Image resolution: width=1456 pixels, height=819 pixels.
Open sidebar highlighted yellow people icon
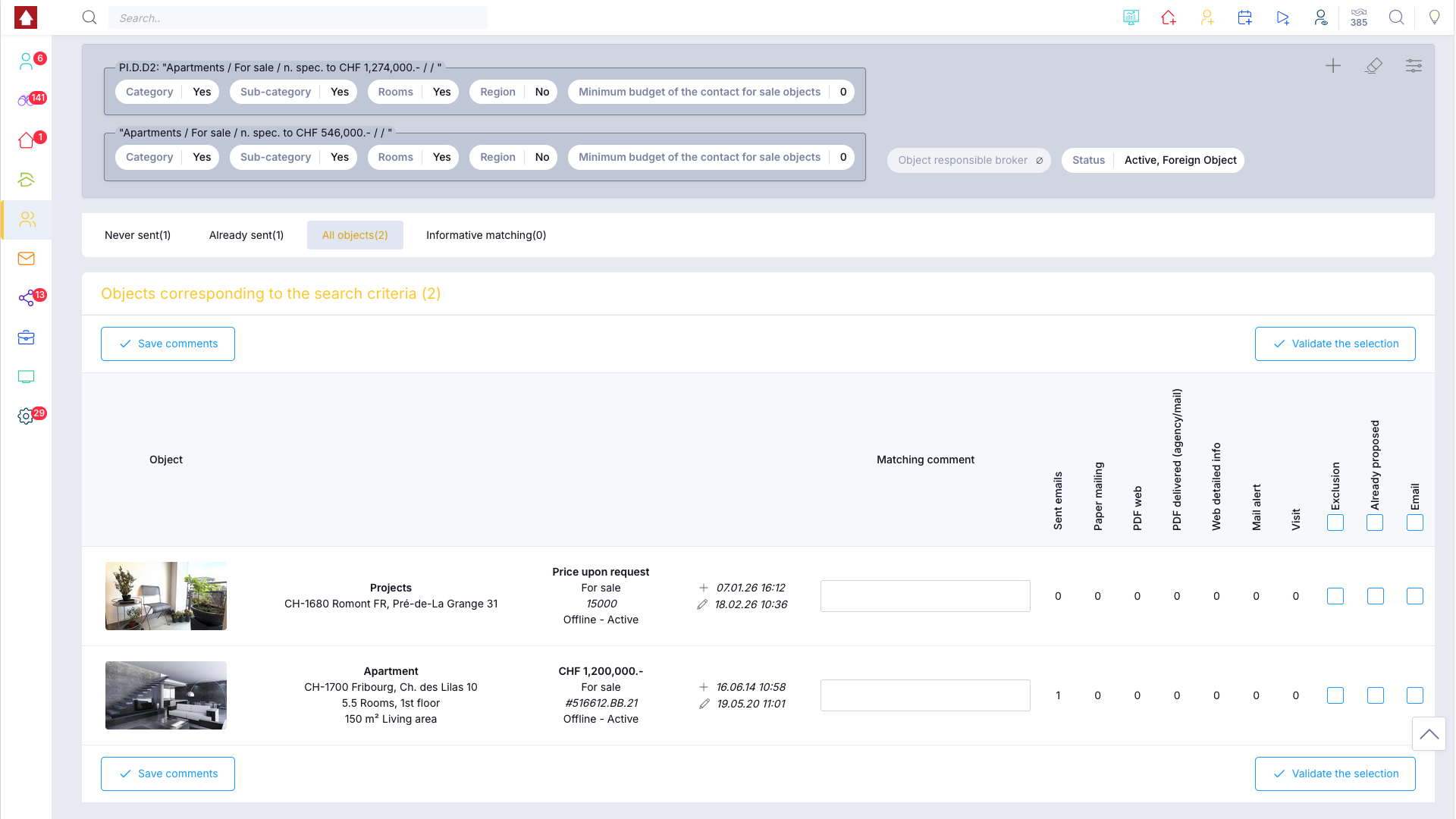(x=27, y=220)
